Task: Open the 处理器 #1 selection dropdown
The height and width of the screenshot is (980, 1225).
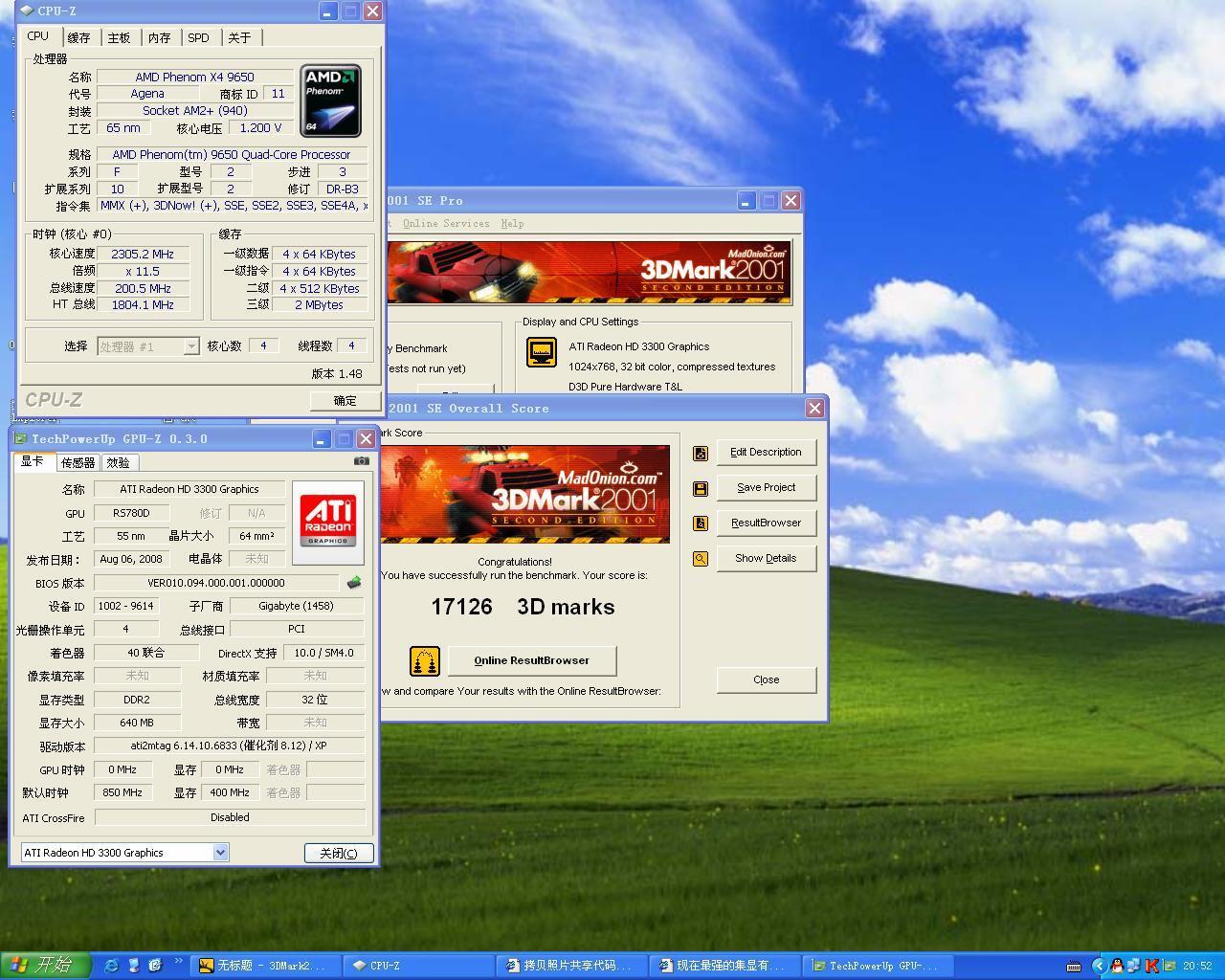Action: click(190, 346)
